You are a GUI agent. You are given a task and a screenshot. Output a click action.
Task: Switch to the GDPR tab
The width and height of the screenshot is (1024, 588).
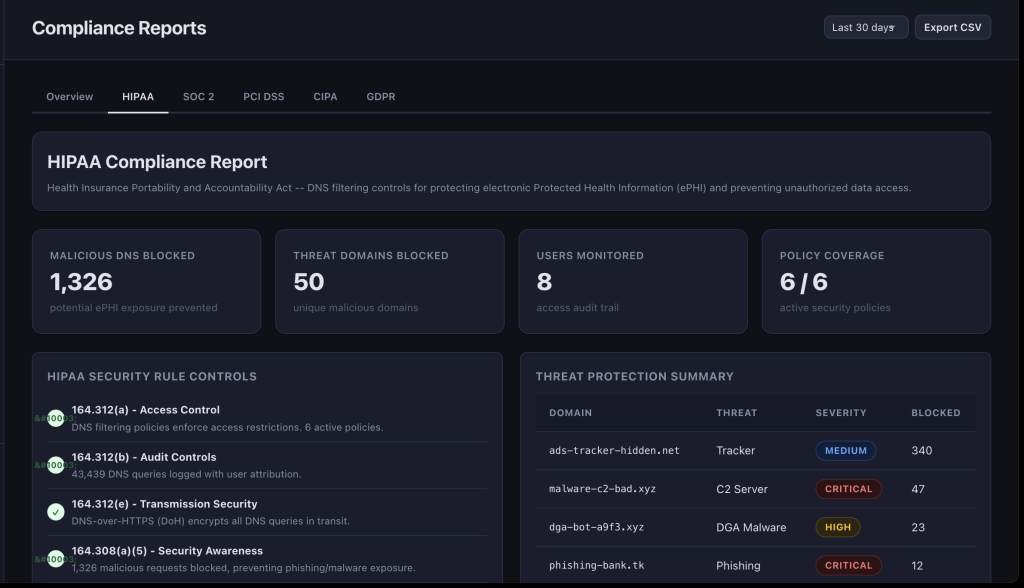click(380, 97)
